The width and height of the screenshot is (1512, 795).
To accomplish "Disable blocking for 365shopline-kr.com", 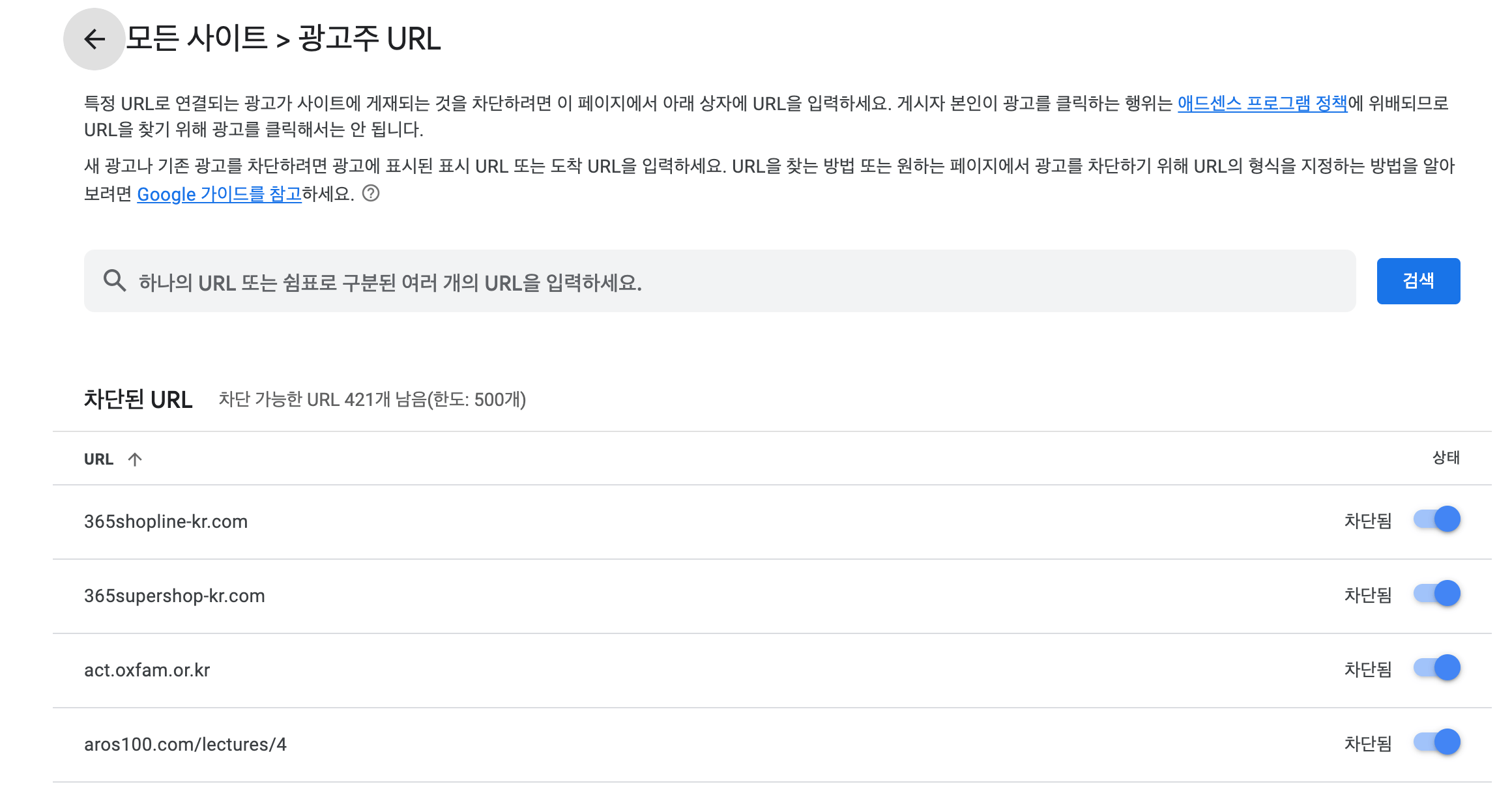I will tap(1437, 519).
